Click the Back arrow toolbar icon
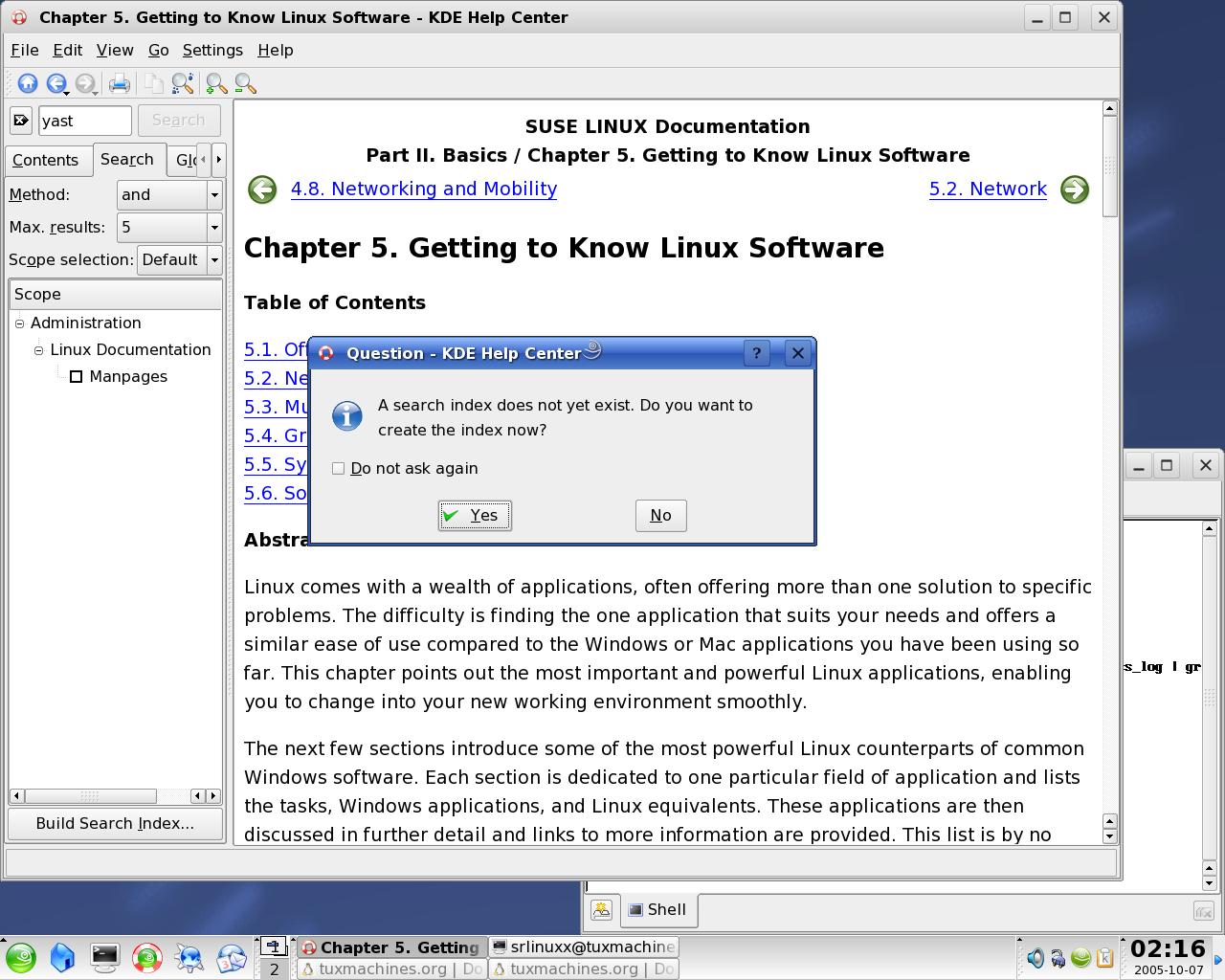 56,84
